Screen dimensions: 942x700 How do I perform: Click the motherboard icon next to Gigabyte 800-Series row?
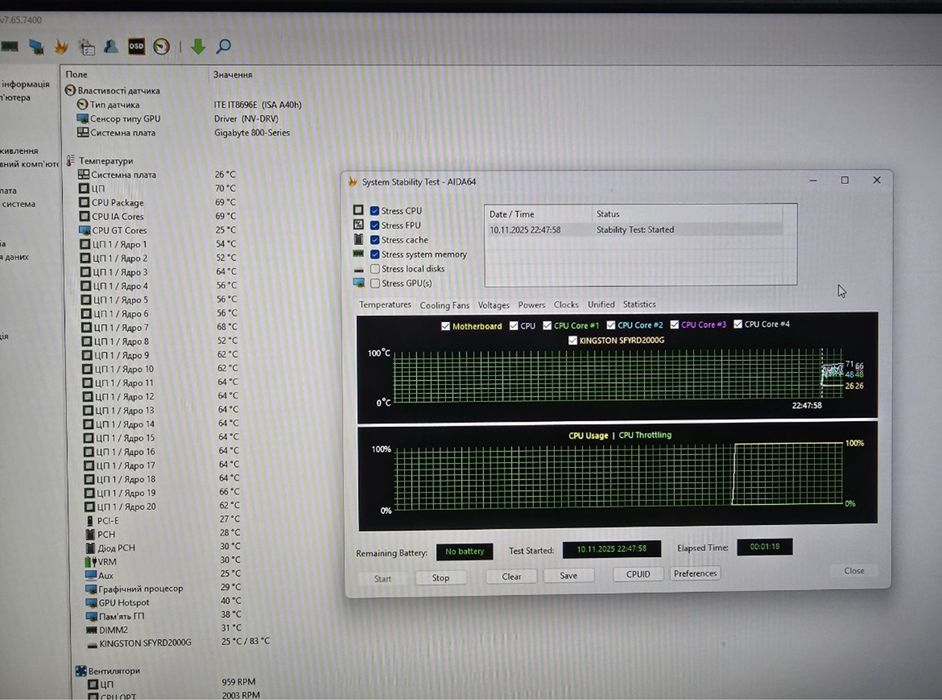point(83,132)
